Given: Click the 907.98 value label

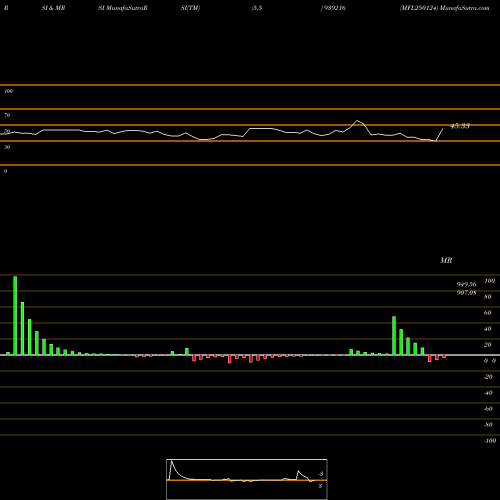Looking at the screenshot, I should click(x=466, y=293).
